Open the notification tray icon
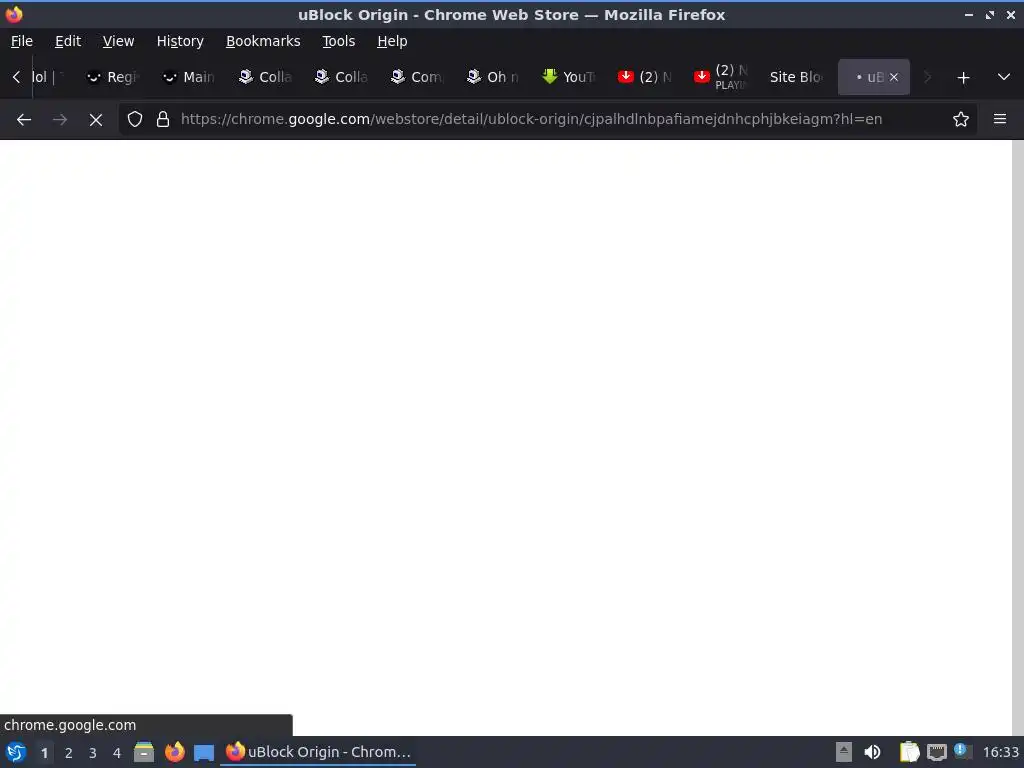The height and width of the screenshot is (768, 1024). 962,751
